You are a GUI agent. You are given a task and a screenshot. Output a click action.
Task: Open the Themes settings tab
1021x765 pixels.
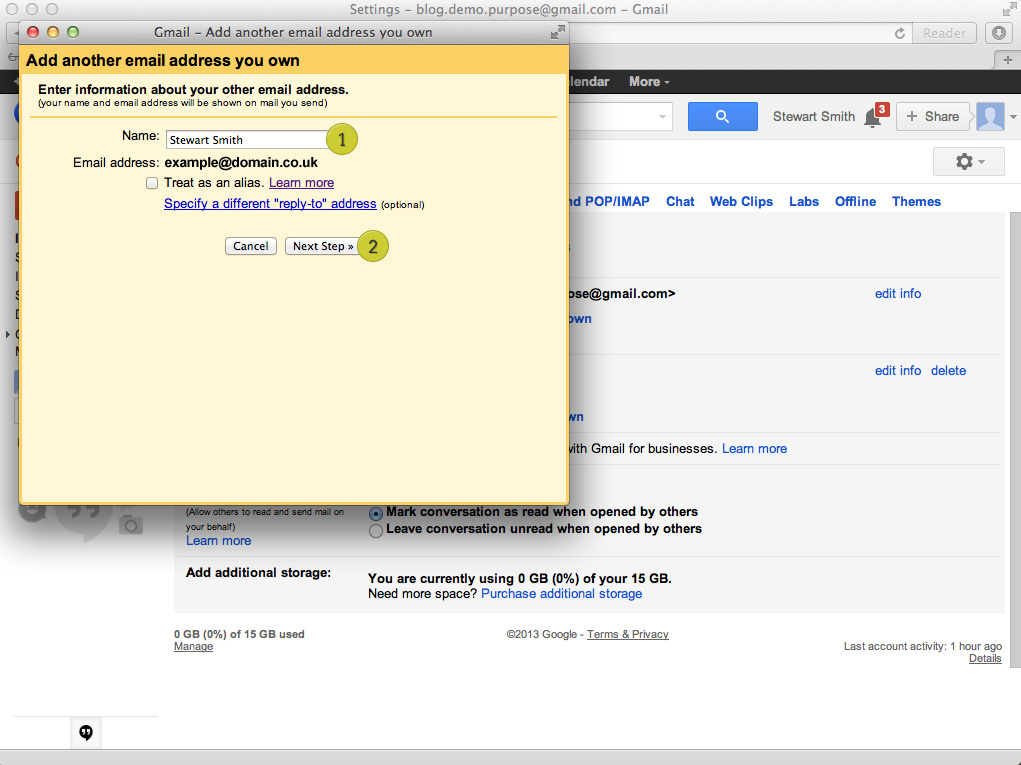(916, 202)
